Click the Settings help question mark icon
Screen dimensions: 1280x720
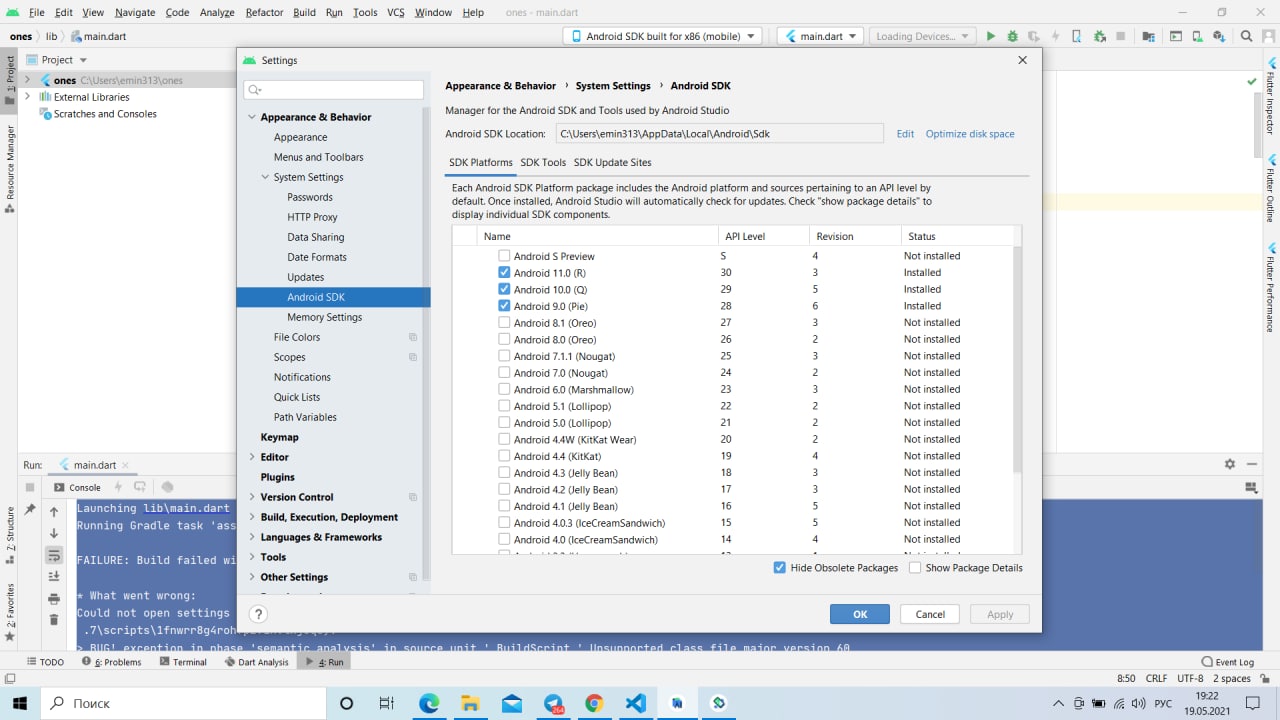point(258,614)
